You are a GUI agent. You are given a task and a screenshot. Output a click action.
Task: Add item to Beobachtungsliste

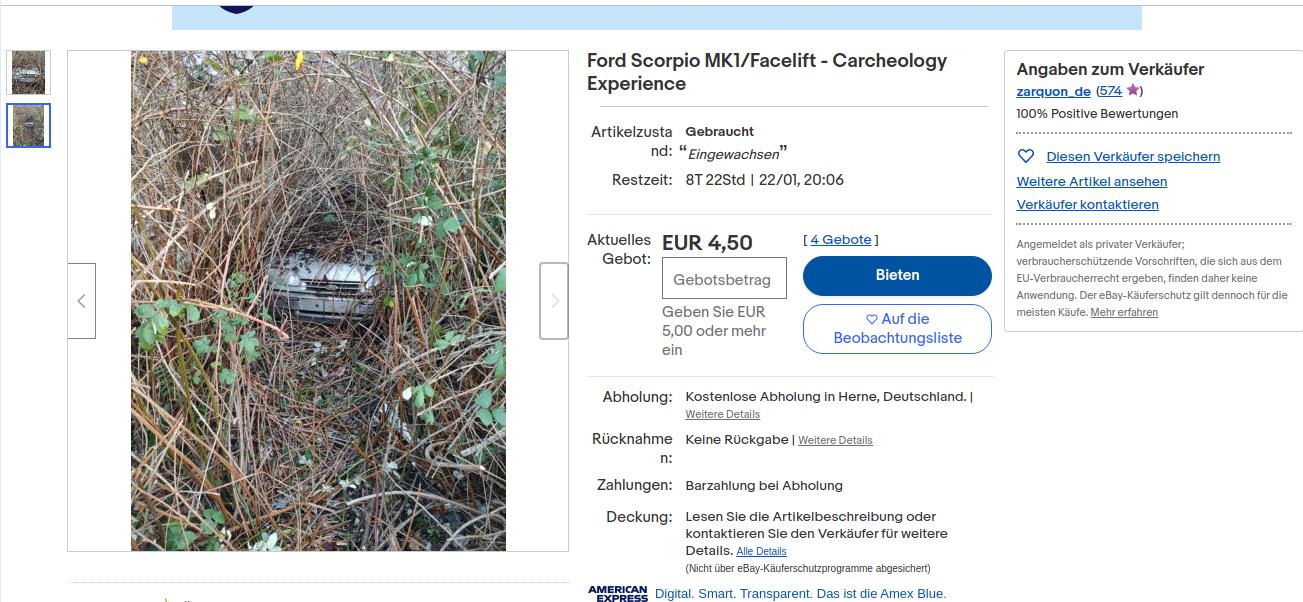897,328
